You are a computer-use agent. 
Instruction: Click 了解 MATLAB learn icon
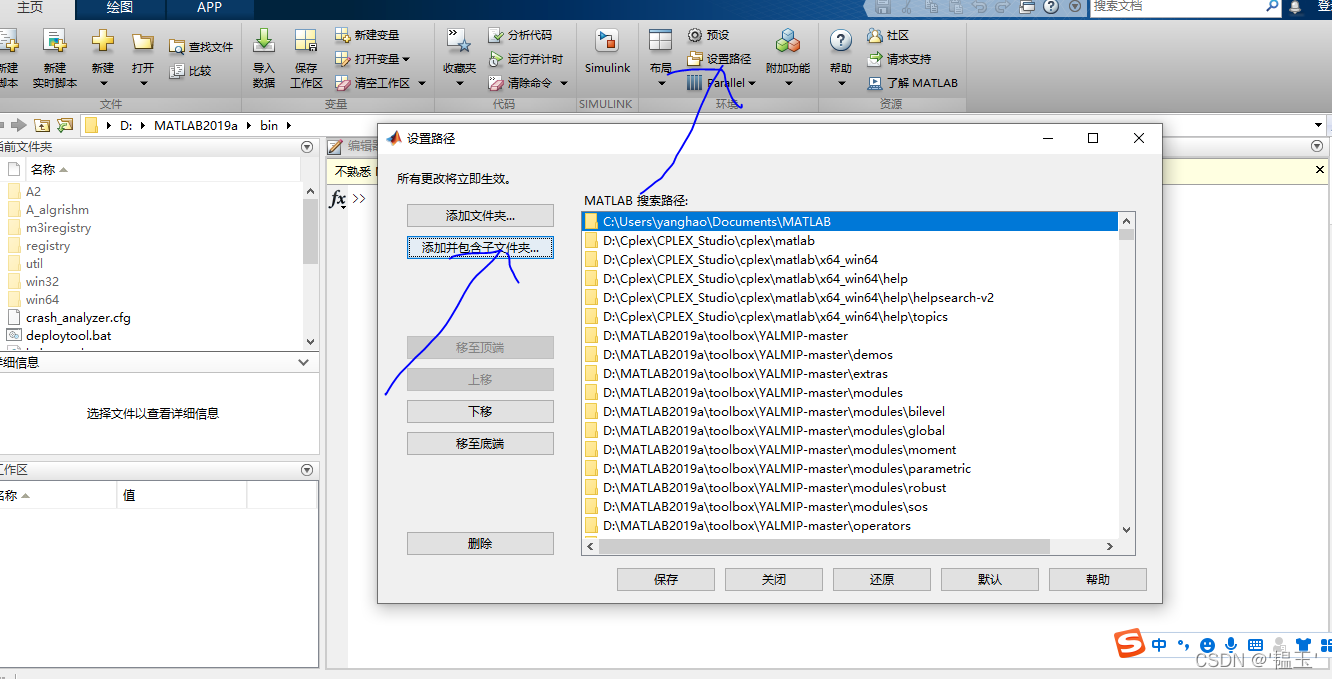pos(875,83)
